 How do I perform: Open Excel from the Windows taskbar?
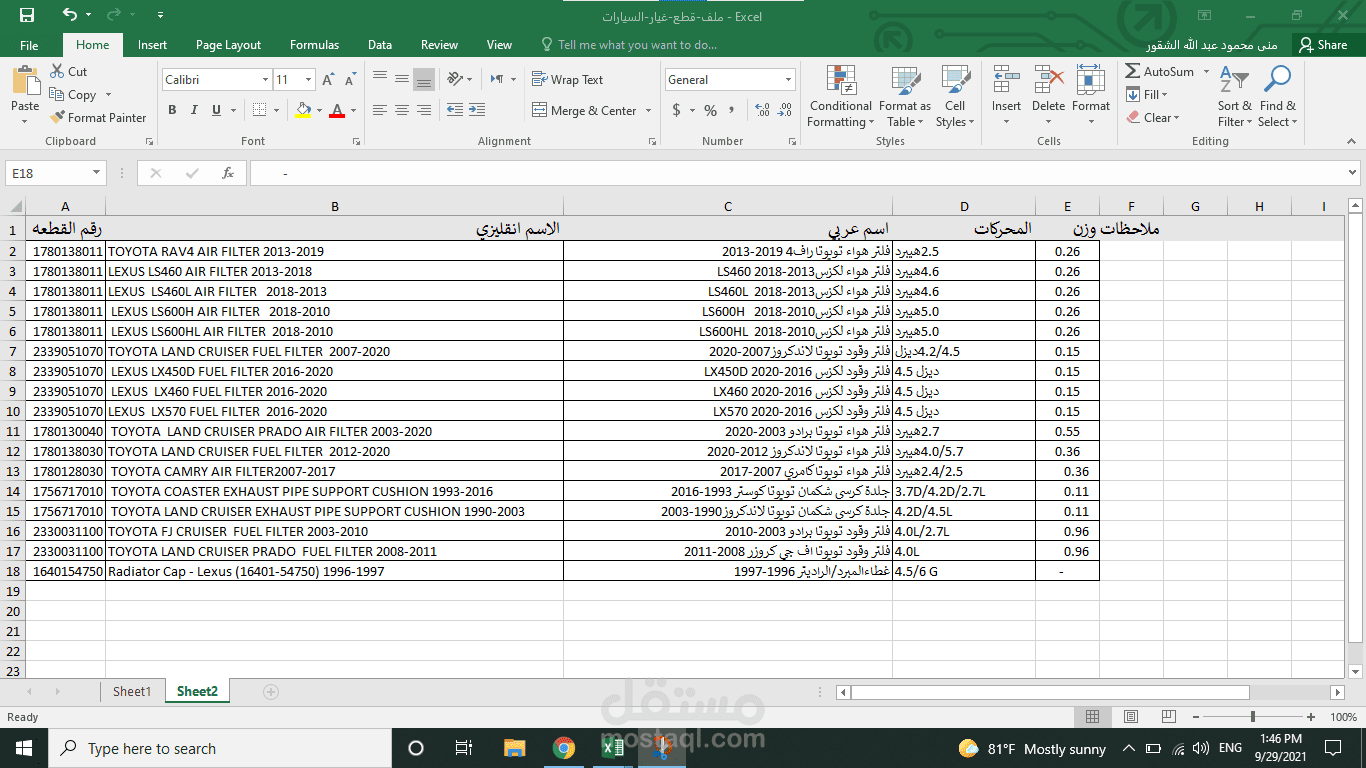coord(612,748)
